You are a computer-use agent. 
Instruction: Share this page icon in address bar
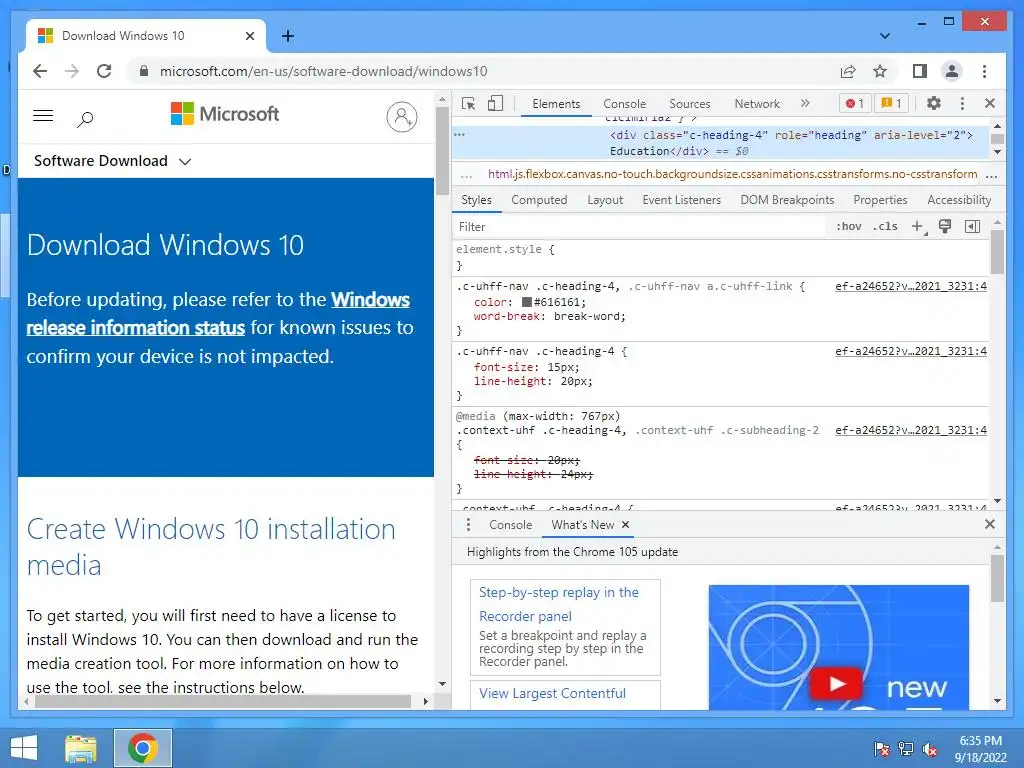click(x=848, y=71)
